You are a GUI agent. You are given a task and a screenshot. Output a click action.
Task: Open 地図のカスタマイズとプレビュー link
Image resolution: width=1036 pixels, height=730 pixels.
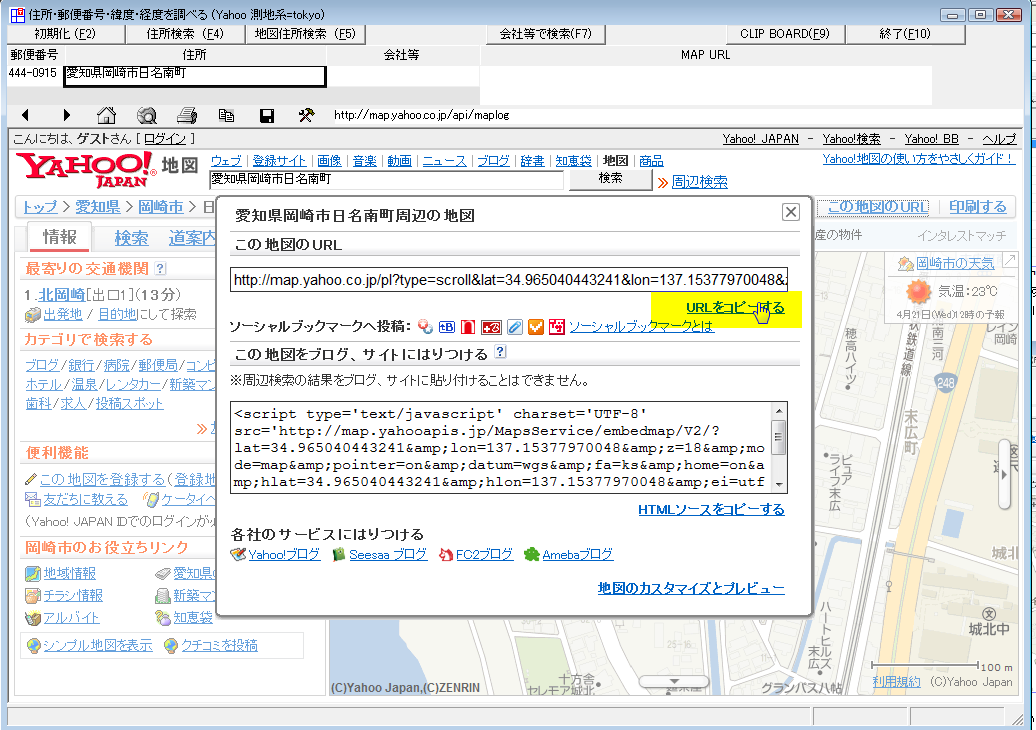click(691, 588)
